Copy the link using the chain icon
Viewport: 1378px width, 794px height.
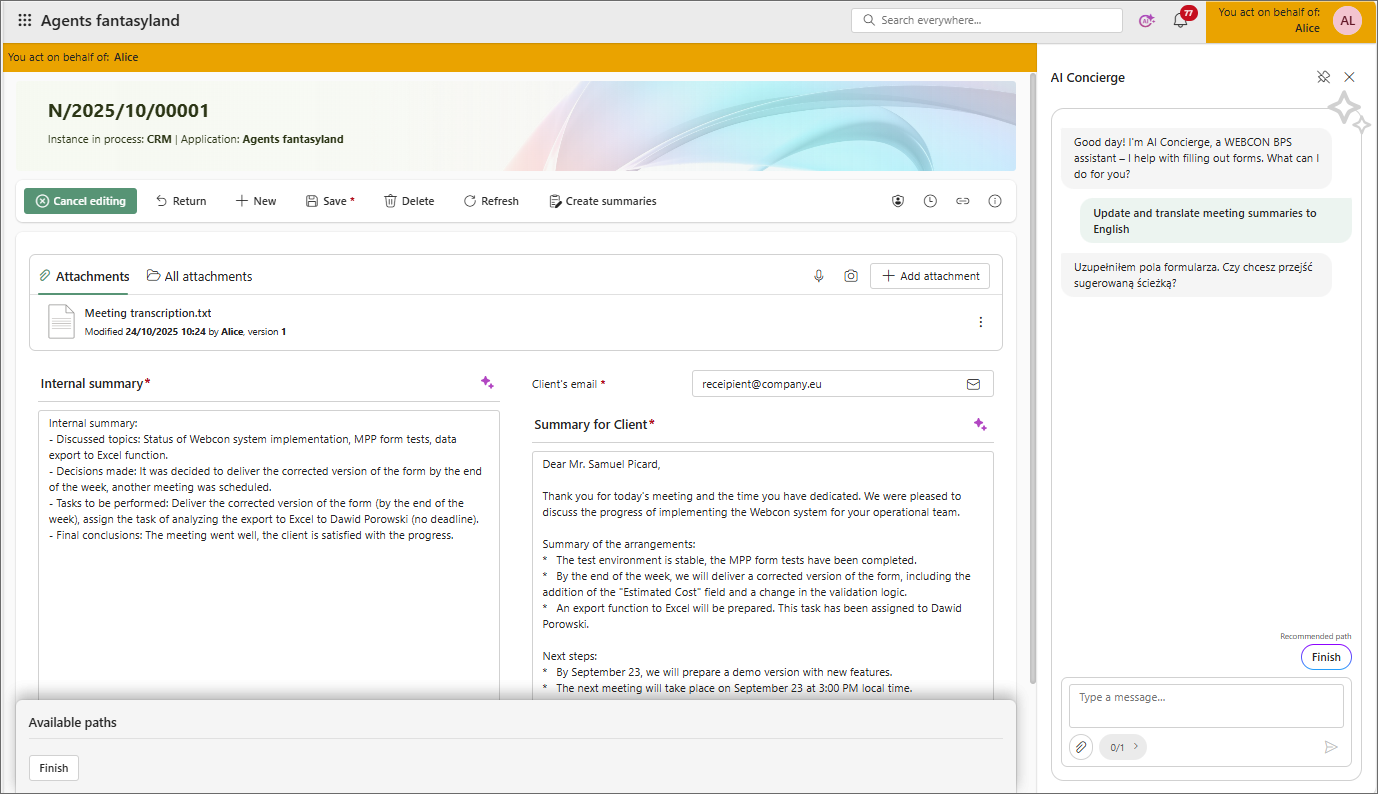coord(962,200)
